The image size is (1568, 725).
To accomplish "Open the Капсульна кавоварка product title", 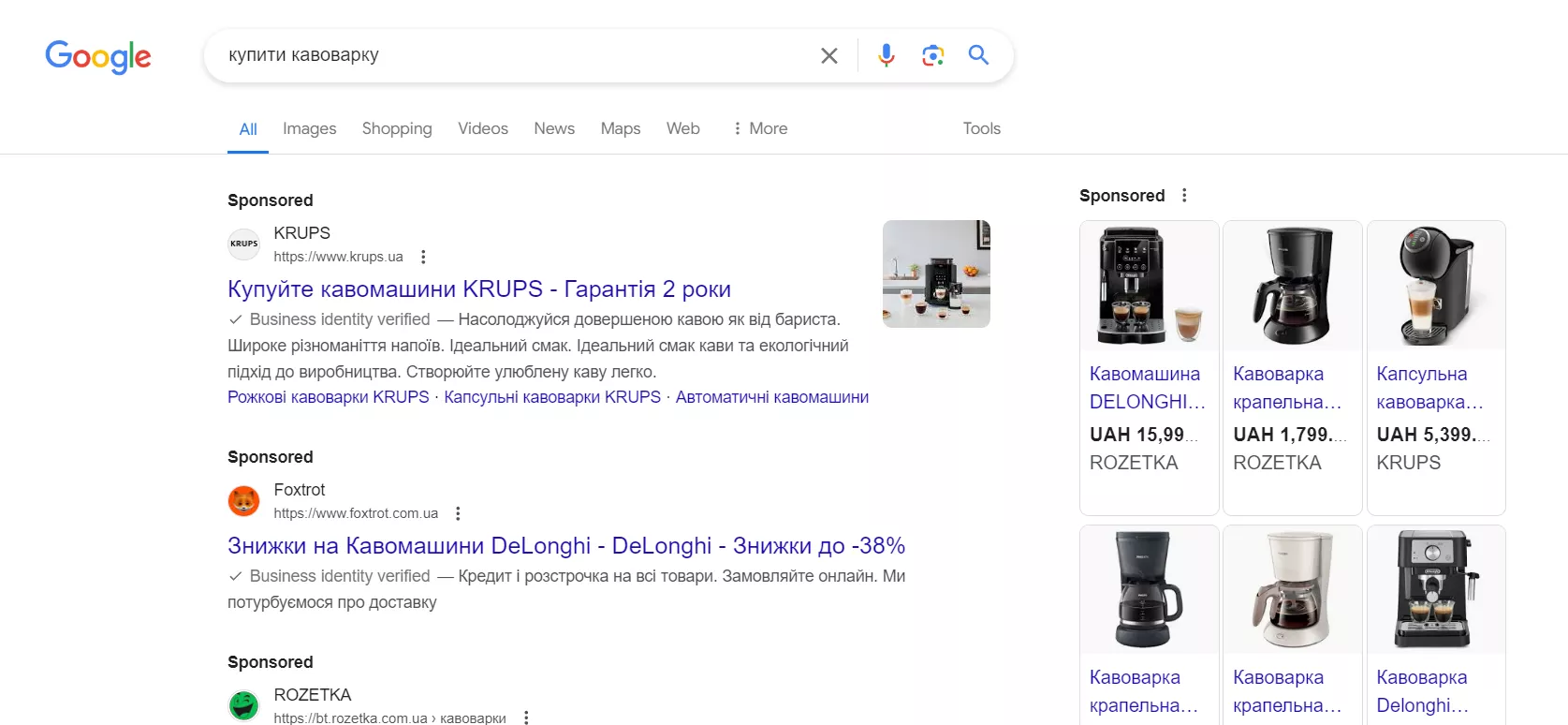I will point(1430,388).
